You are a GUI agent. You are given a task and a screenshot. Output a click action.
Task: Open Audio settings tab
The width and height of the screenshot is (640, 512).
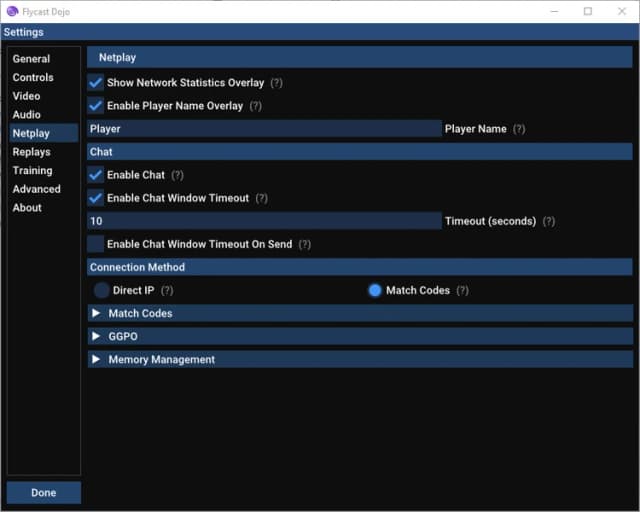44,115
